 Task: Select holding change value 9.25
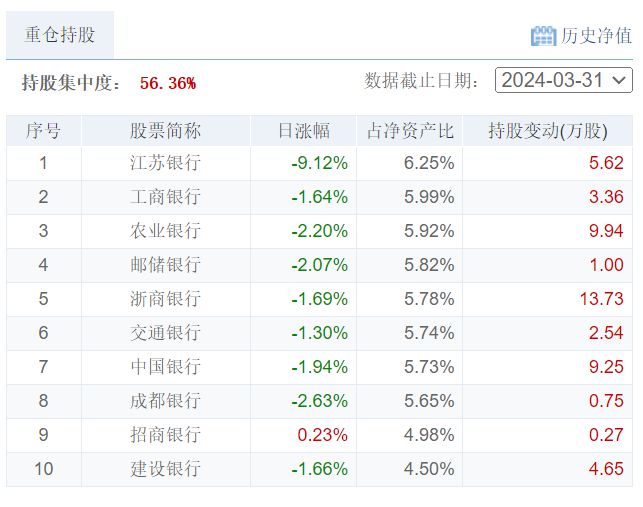click(x=607, y=367)
